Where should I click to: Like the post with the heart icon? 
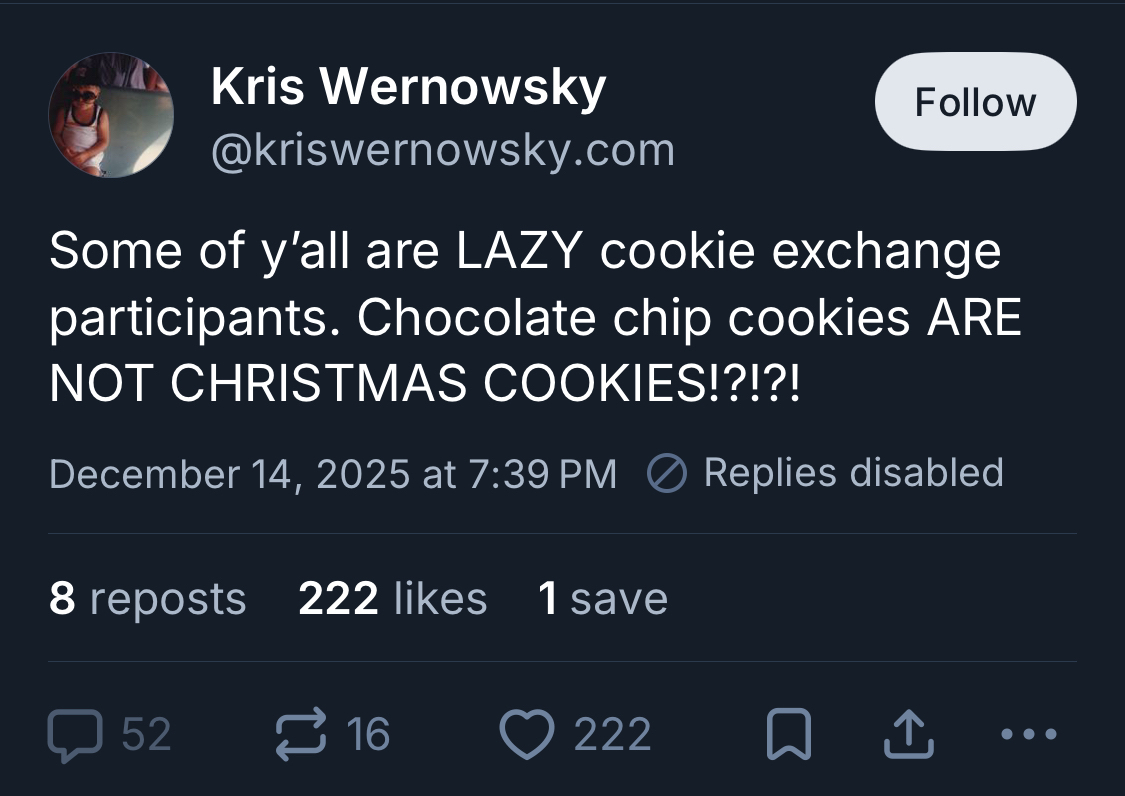pos(526,735)
